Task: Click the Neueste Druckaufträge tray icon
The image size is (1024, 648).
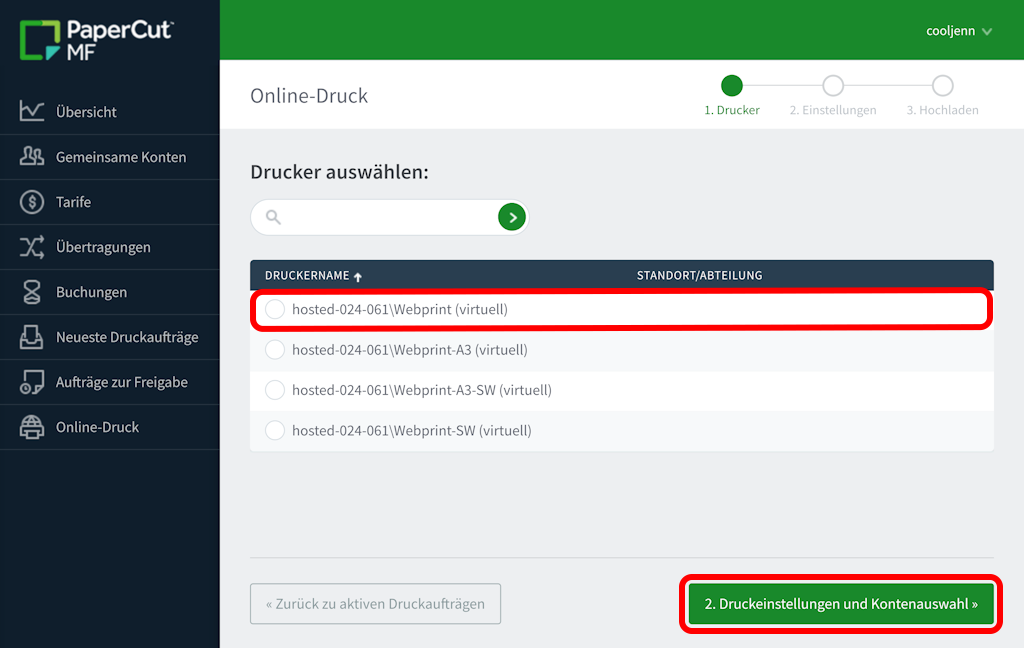Action: click(32, 337)
